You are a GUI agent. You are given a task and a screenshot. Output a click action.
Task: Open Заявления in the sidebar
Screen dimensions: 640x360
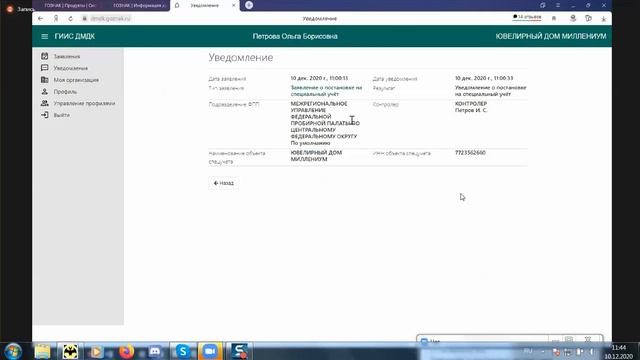coord(67,56)
